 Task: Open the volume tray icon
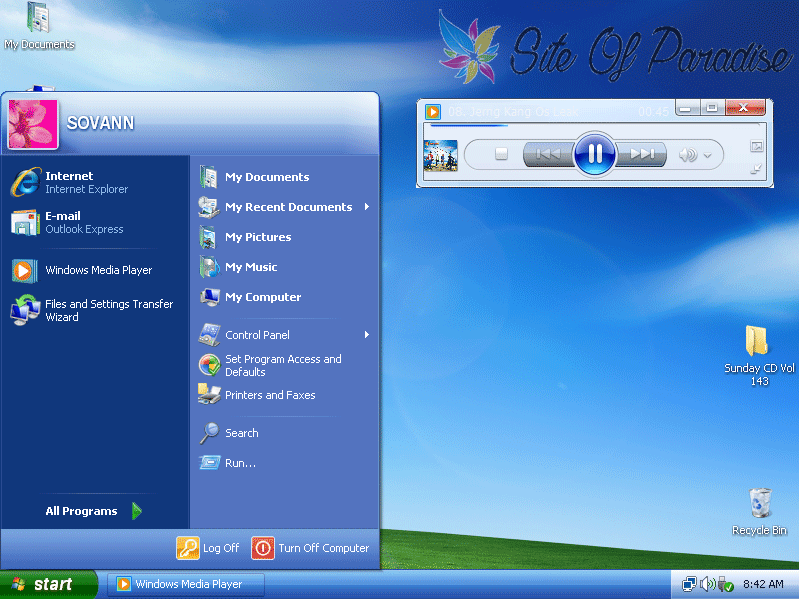pos(707,584)
